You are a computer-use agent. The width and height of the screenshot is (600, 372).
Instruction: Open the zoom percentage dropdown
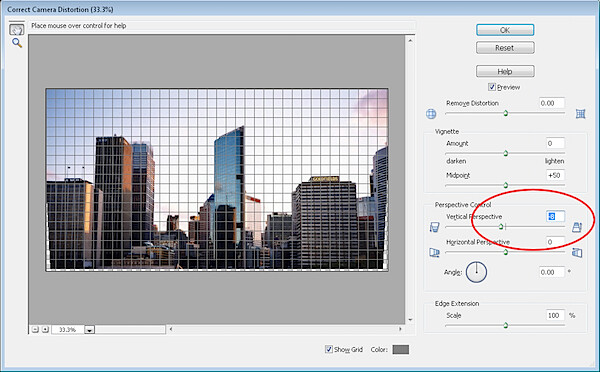click(90, 330)
